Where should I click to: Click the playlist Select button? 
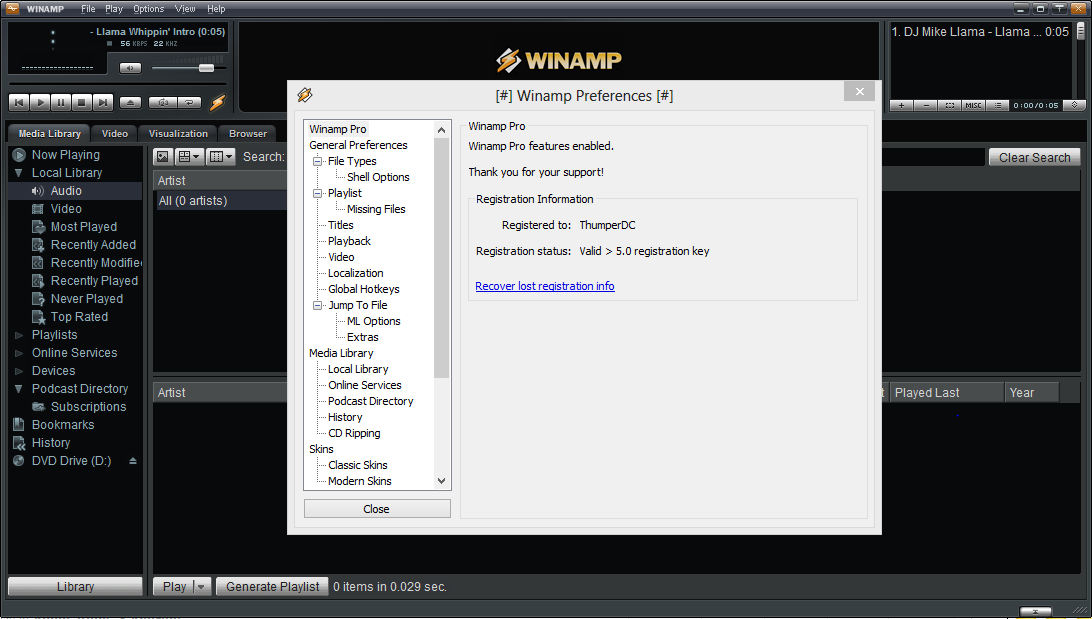(949, 105)
